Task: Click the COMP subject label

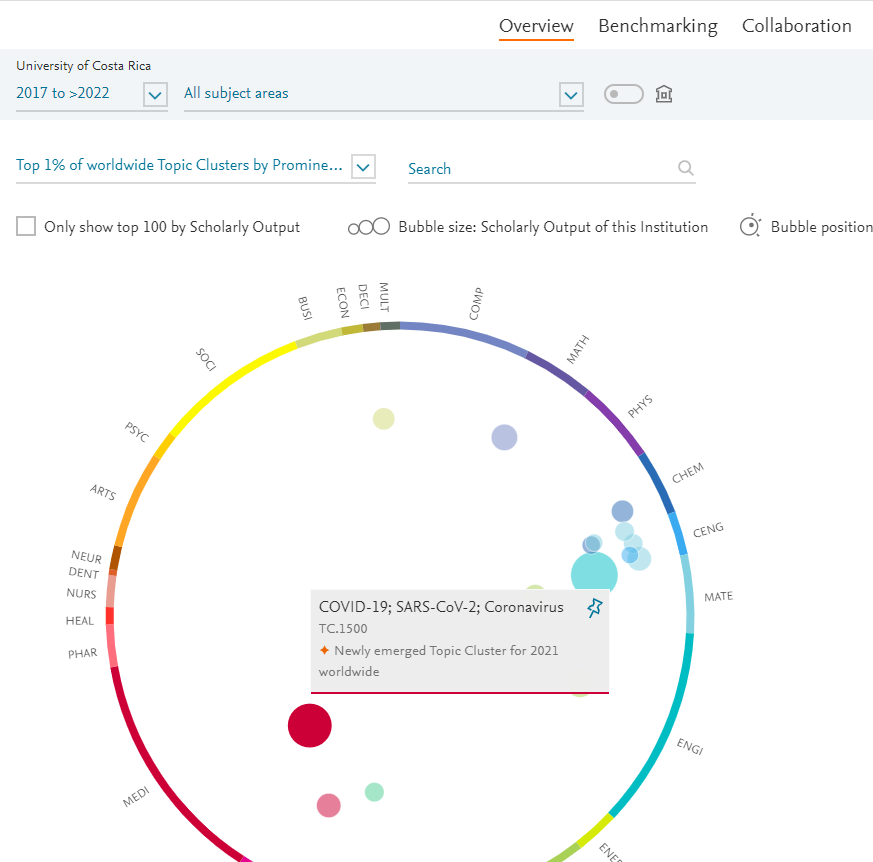Action: tap(475, 303)
